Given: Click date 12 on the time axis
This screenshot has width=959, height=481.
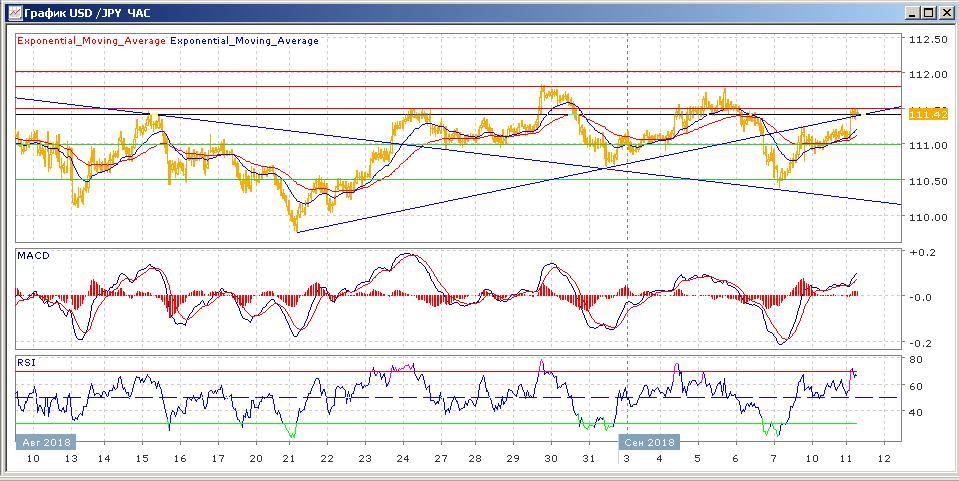Looking at the screenshot, I should tap(883, 458).
